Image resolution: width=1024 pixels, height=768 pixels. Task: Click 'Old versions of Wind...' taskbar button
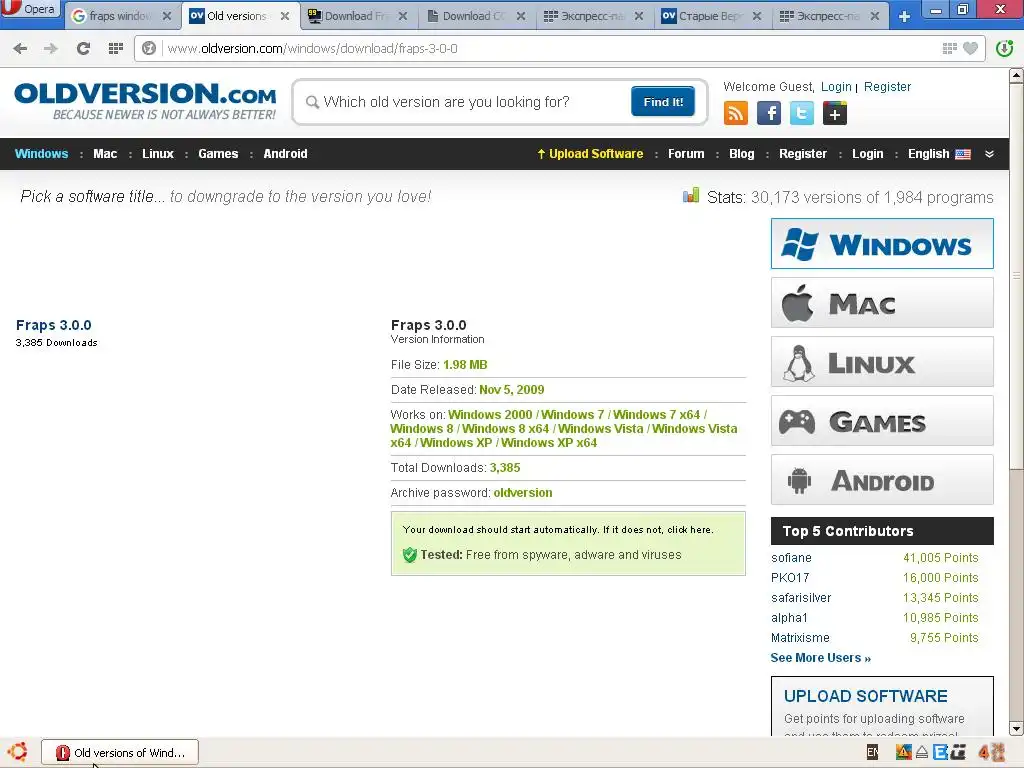click(120, 752)
